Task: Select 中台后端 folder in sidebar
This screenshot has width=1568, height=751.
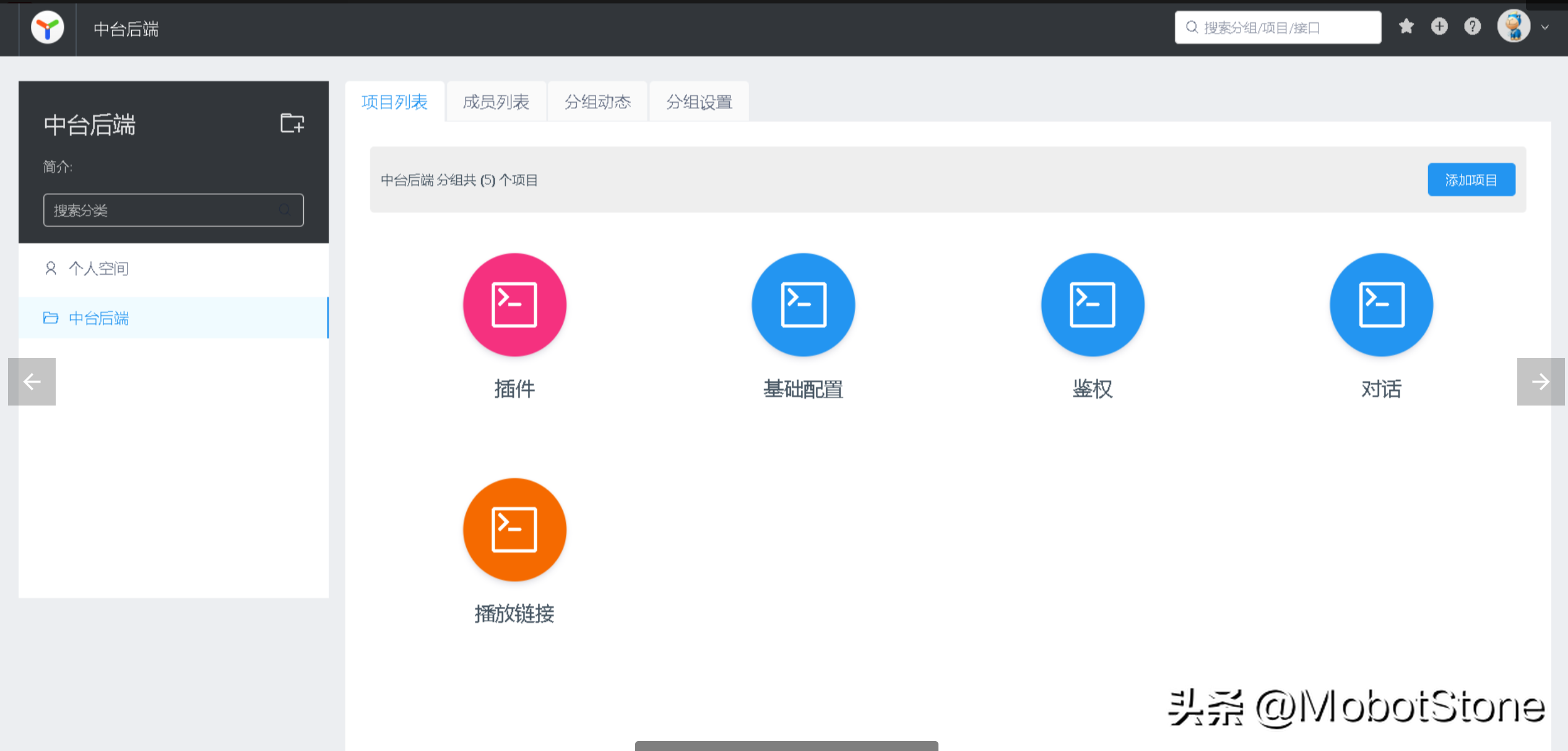Action: pyautogui.click(x=99, y=318)
